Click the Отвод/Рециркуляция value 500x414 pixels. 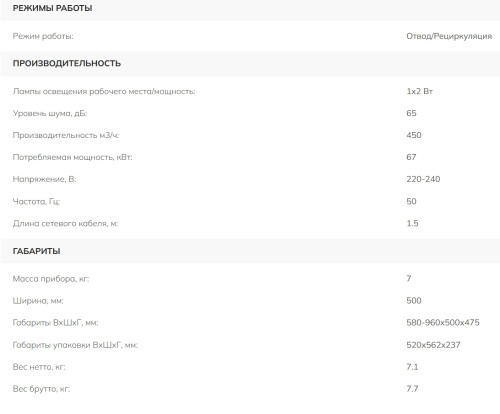coord(449,36)
